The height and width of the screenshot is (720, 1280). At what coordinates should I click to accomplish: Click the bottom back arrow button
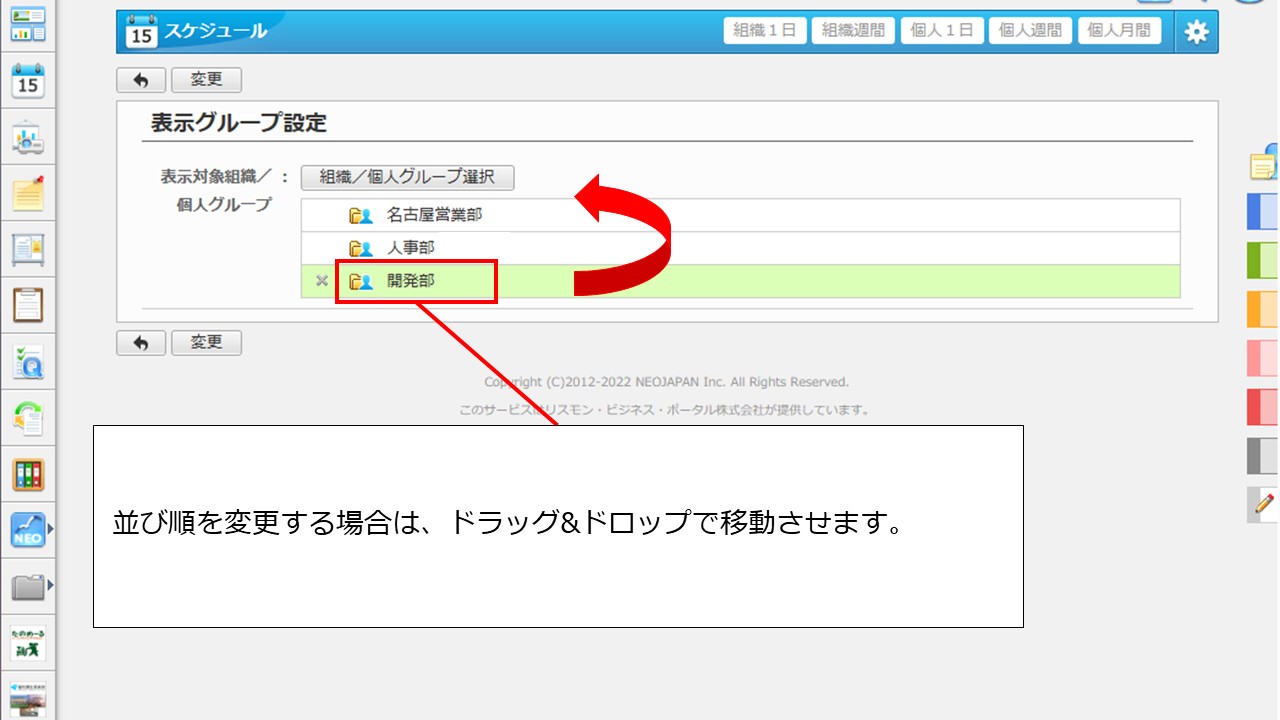[x=141, y=343]
